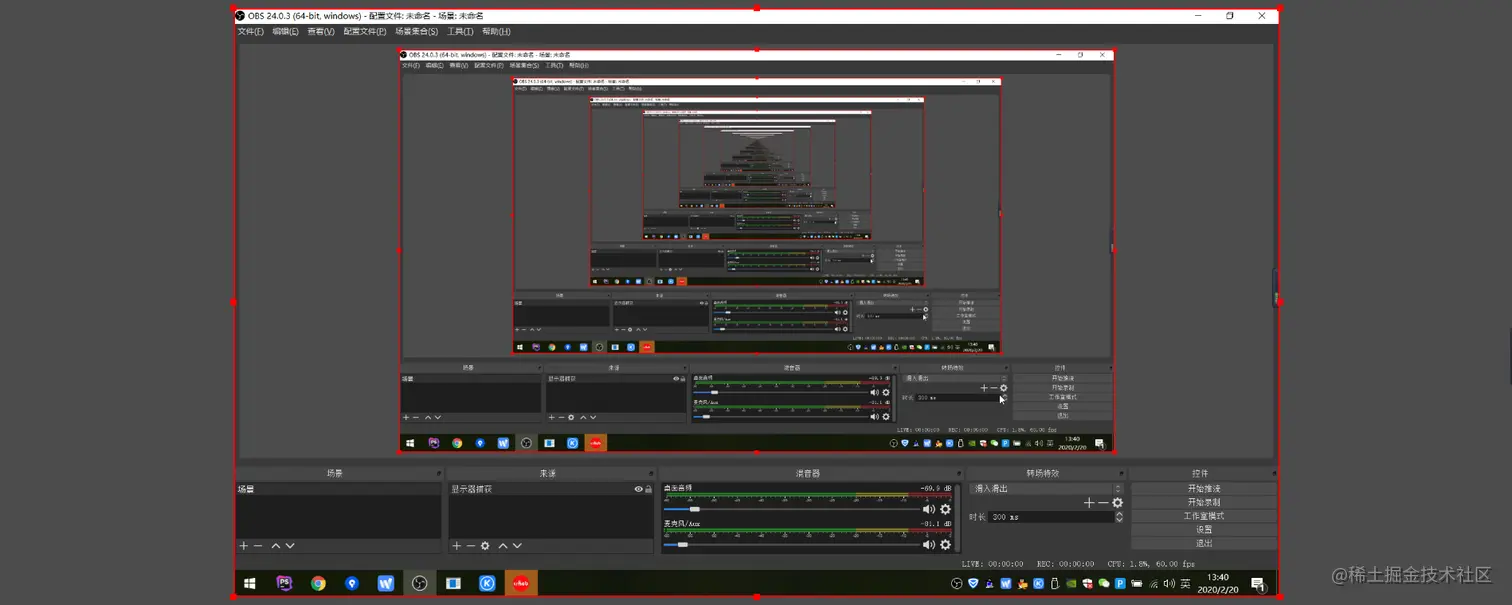Open source properties gear in Sources panel
1512x605 pixels.
coord(485,546)
